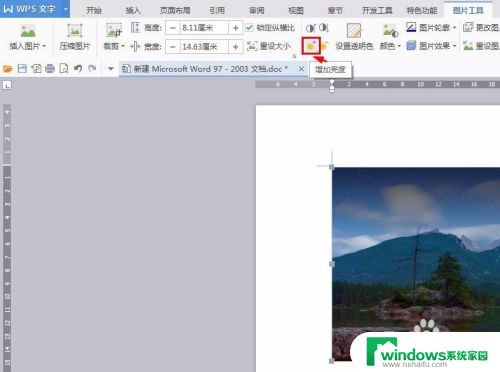Image resolution: width=500 pixels, height=372 pixels.
Task: Click the increase brightness icon
Action: pyautogui.click(x=311, y=46)
